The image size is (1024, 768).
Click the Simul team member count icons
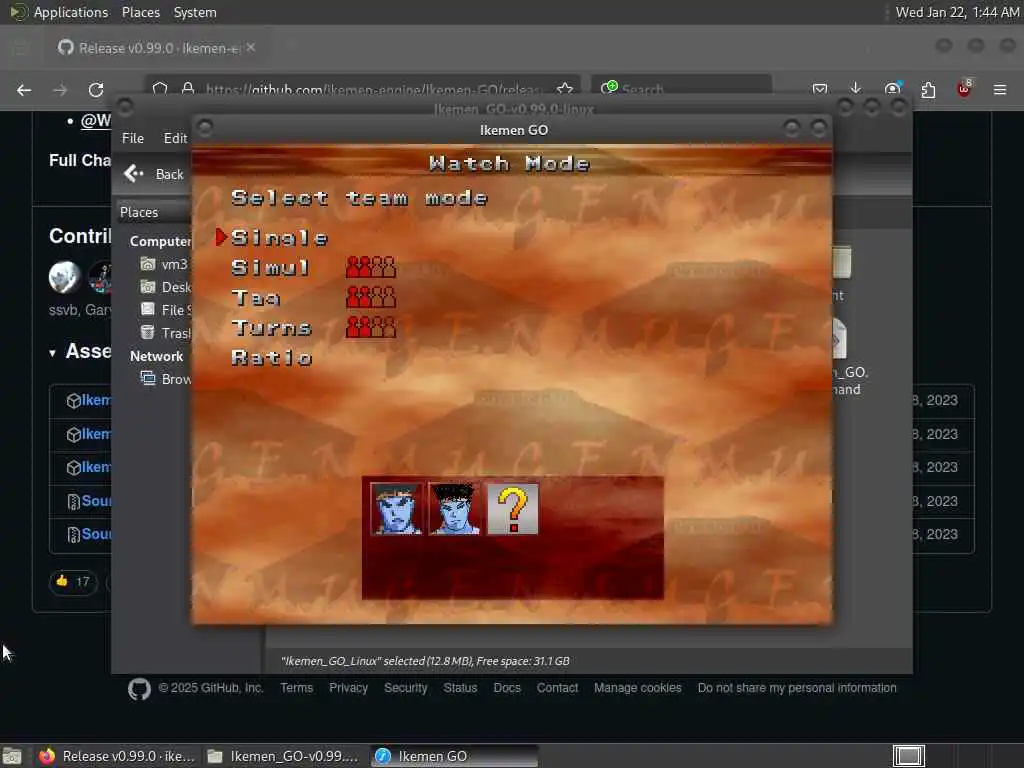(x=370, y=267)
